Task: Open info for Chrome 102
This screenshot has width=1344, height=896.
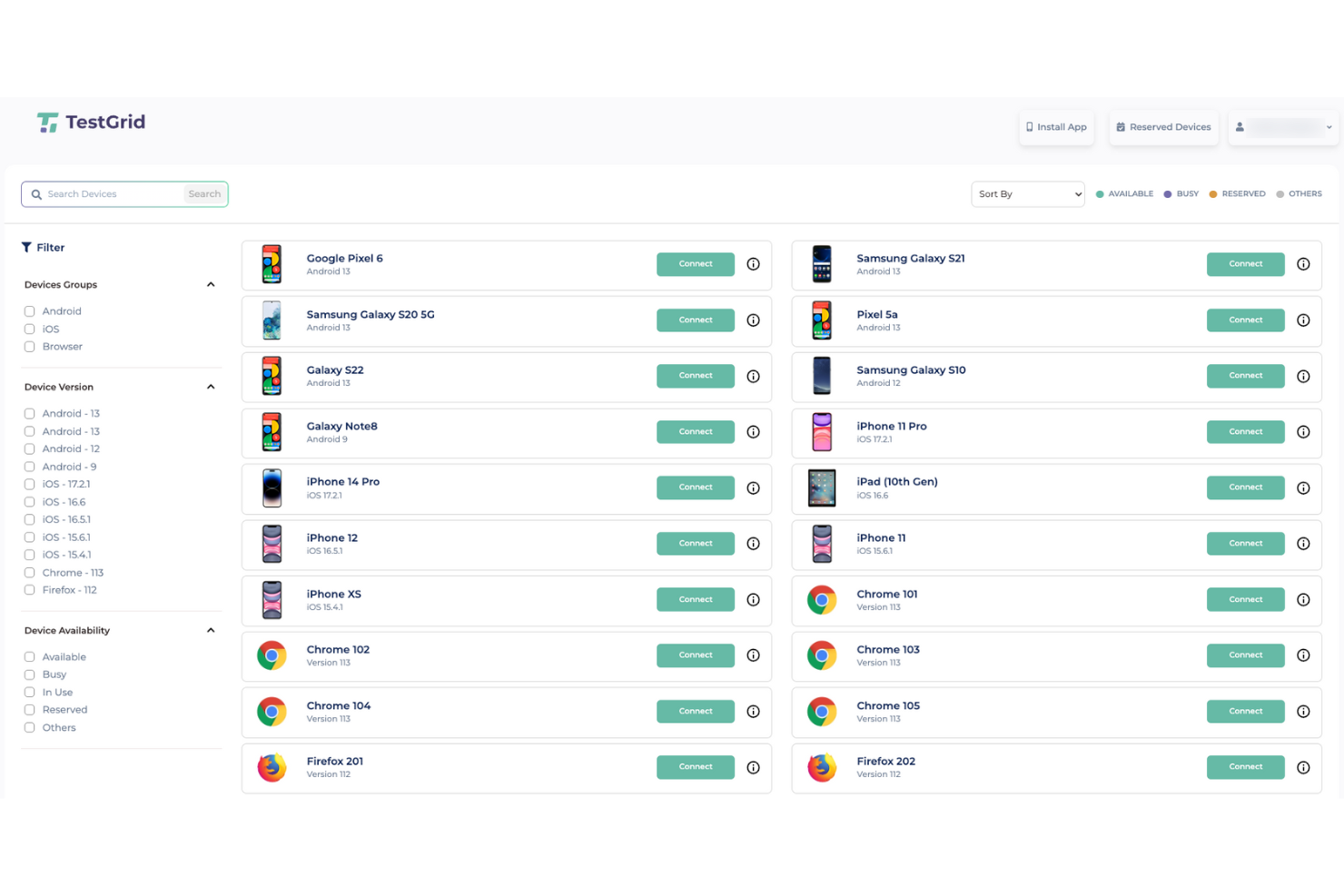Action: [753, 655]
